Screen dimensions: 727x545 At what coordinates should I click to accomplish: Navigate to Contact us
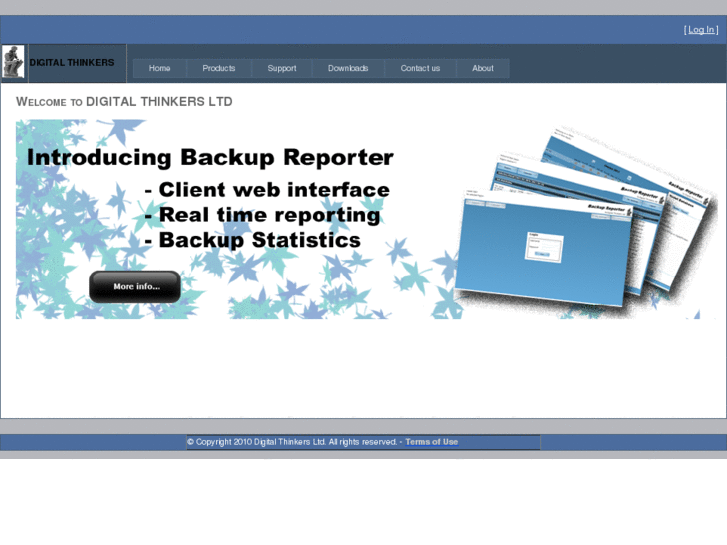[421, 68]
